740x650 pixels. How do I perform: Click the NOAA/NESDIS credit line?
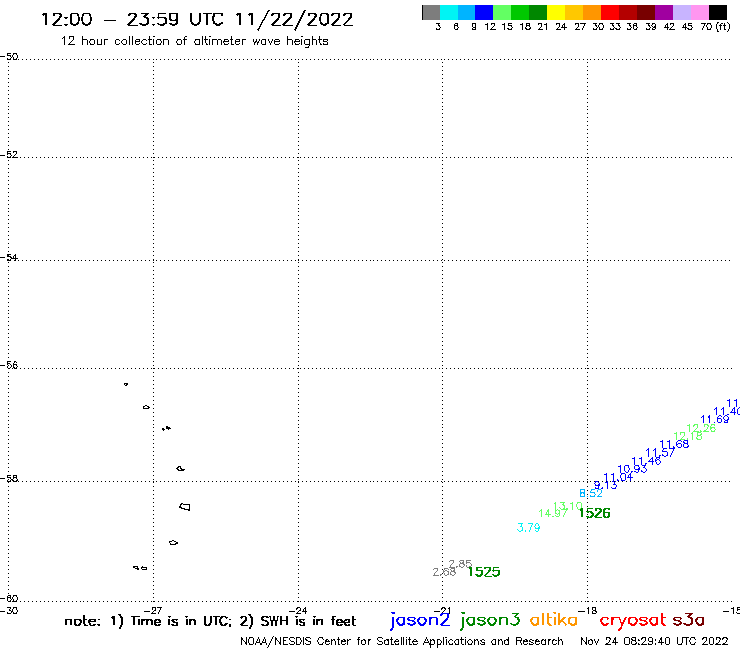[x=402, y=641]
